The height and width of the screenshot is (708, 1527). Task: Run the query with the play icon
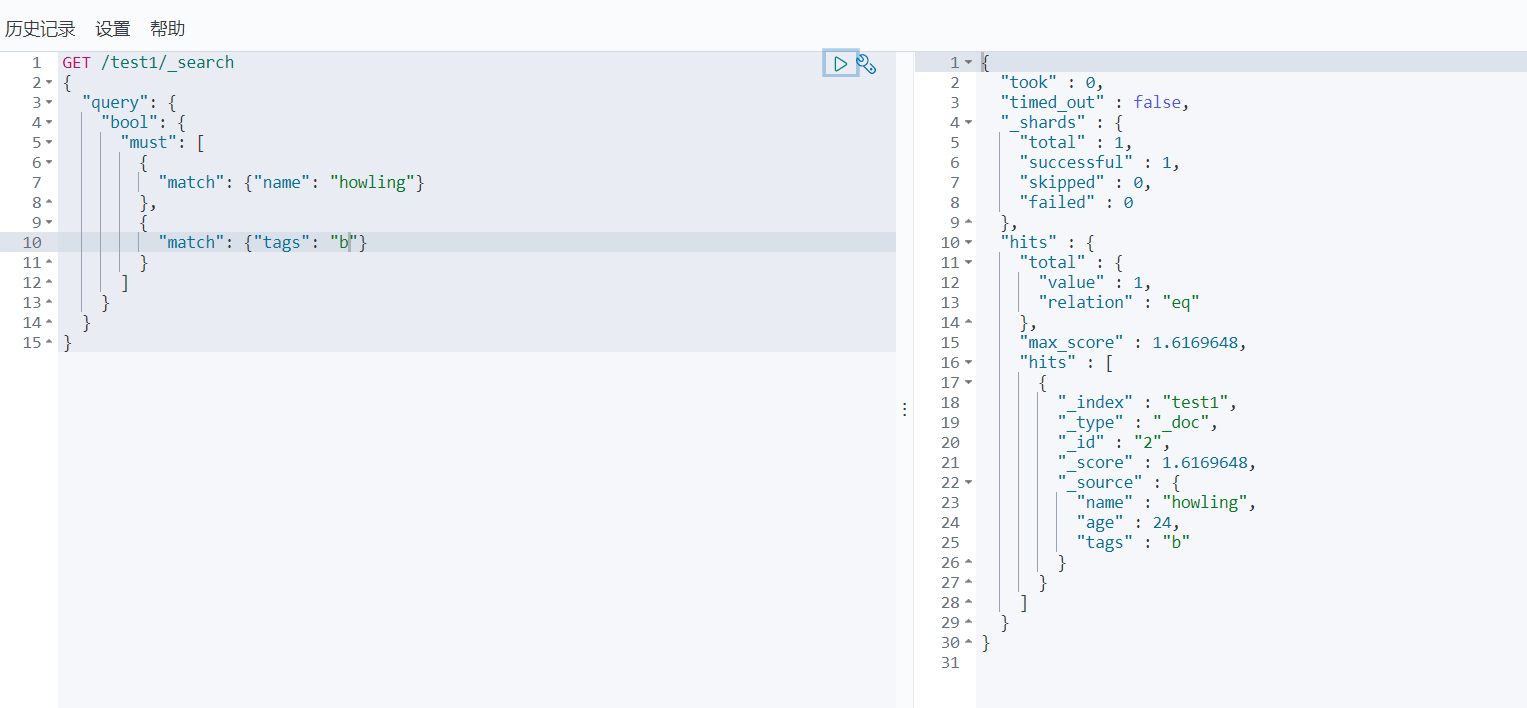point(840,64)
